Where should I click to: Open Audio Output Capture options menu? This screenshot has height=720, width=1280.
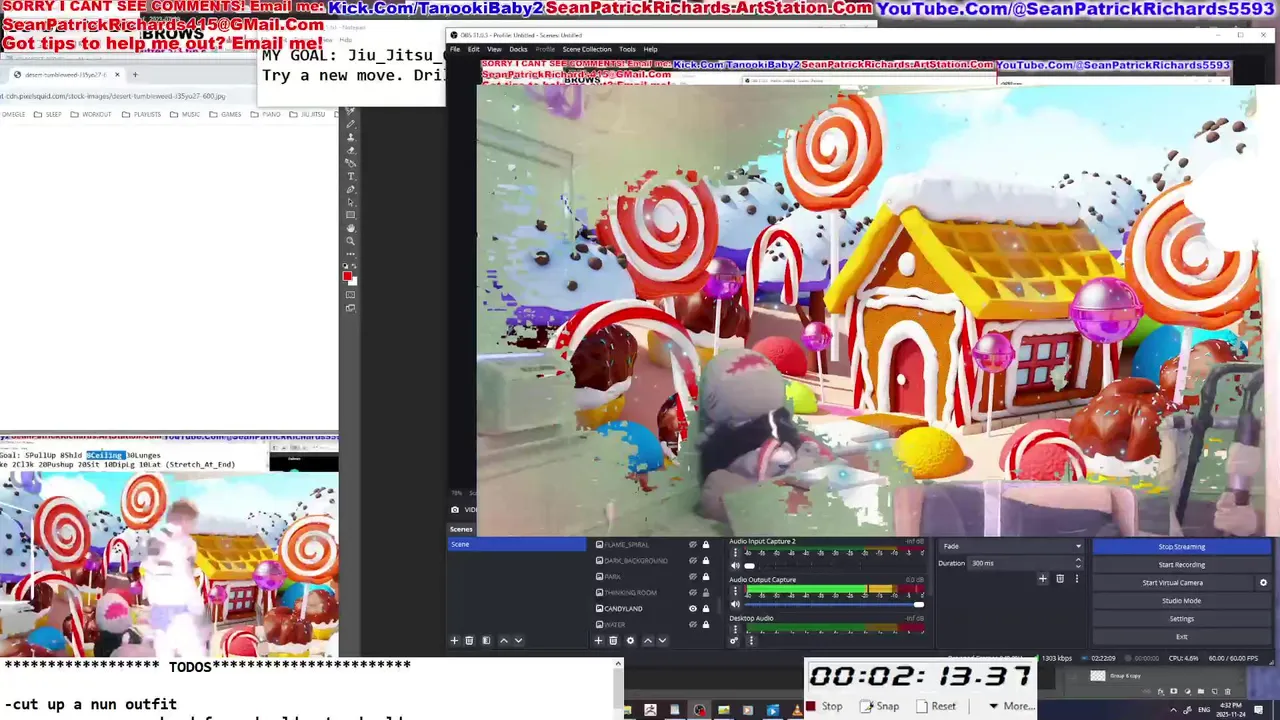tap(735, 591)
